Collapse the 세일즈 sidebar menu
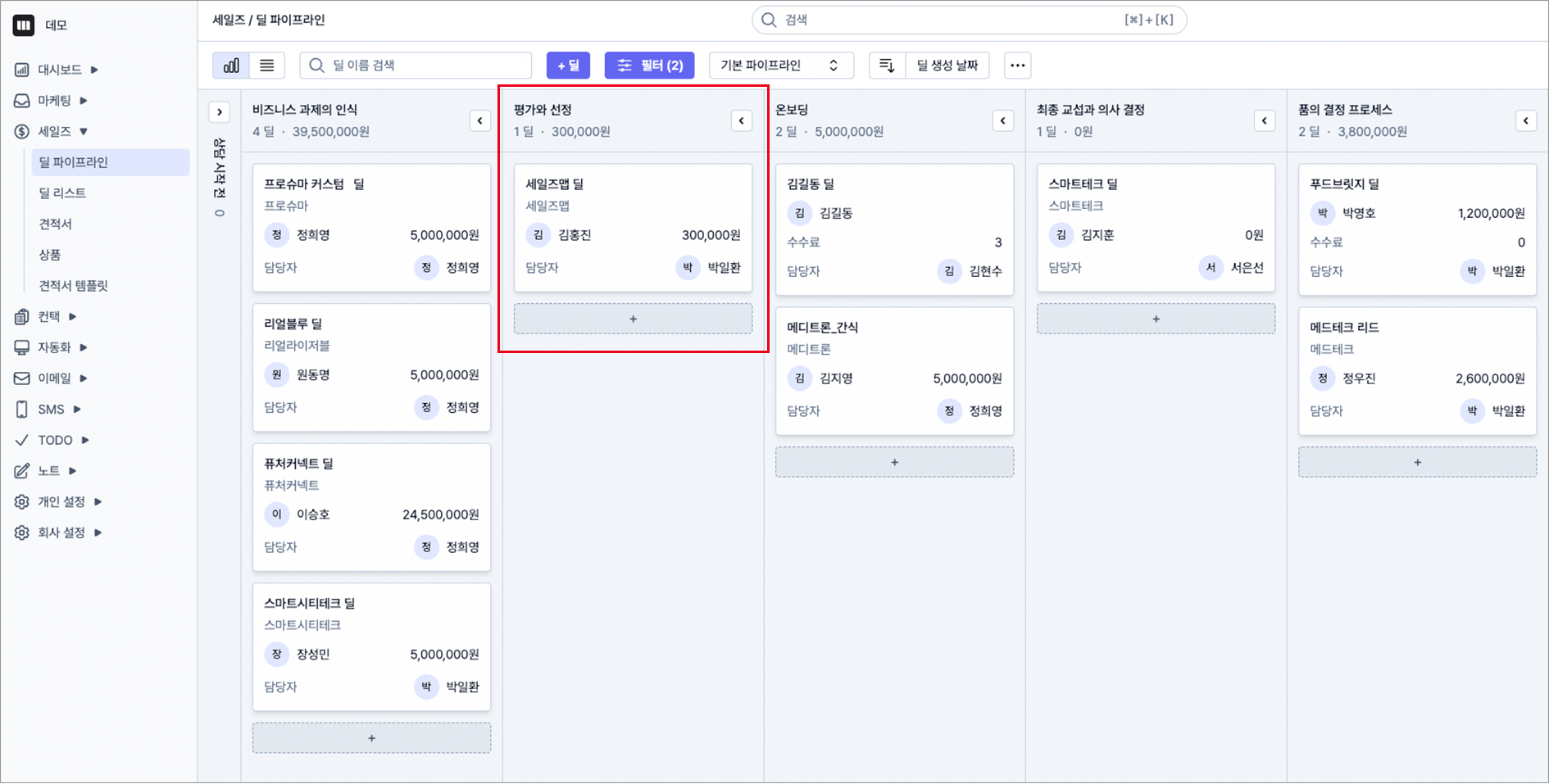This screenshot has width=1549, height=784. 84,132
